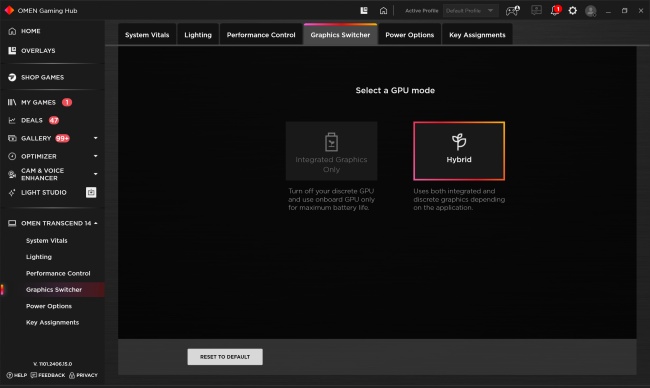This screenshot has height=388, width=650.
Task: Click the battery icon in Integrated Graphics card
Action: click(331, 142)
